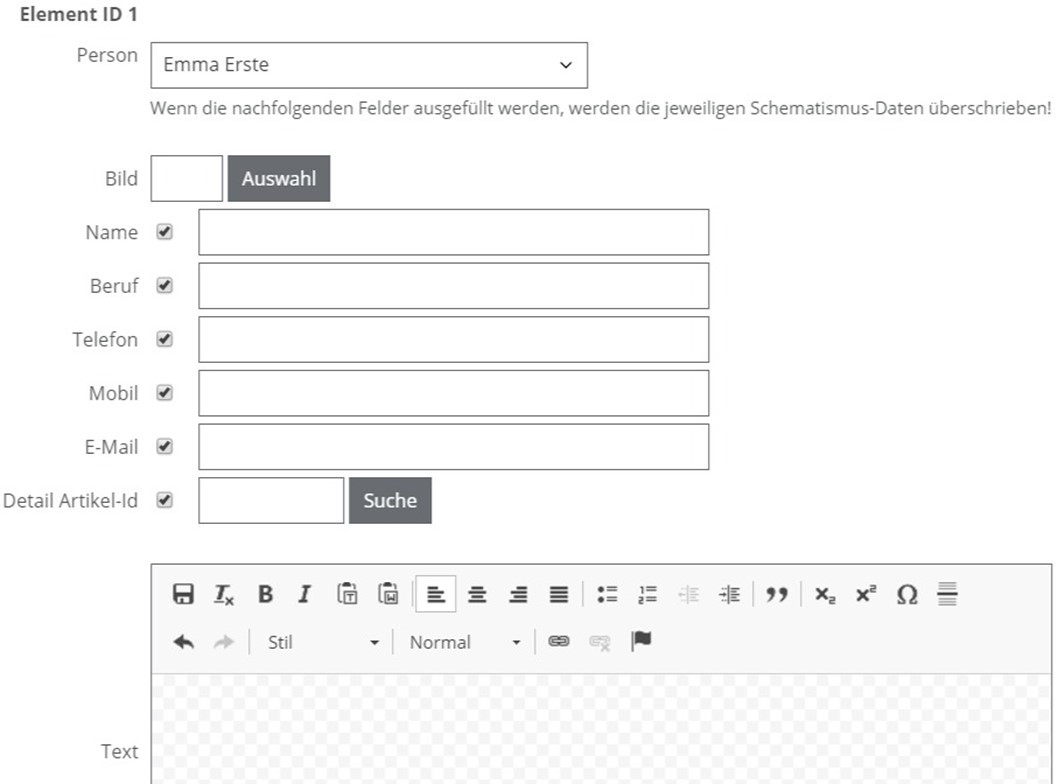The height and width of the screenshot is (784, 1058).
Task: Click the insert link icon
Action: 559,642
